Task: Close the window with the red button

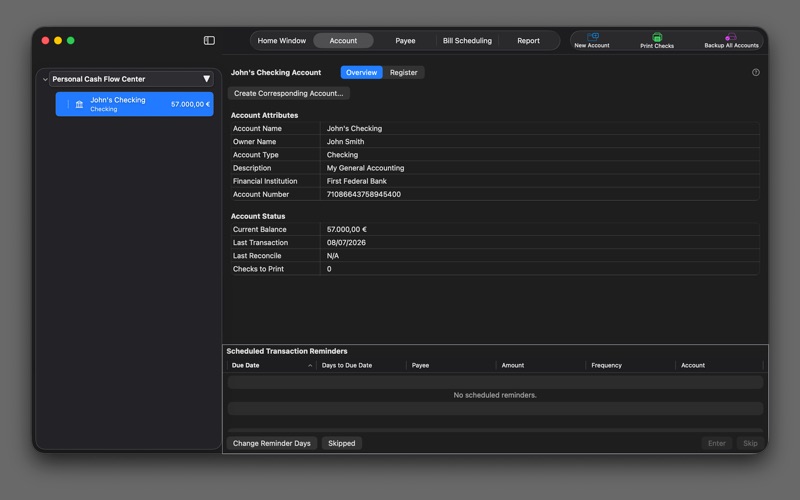Action: tap(45, 40)
